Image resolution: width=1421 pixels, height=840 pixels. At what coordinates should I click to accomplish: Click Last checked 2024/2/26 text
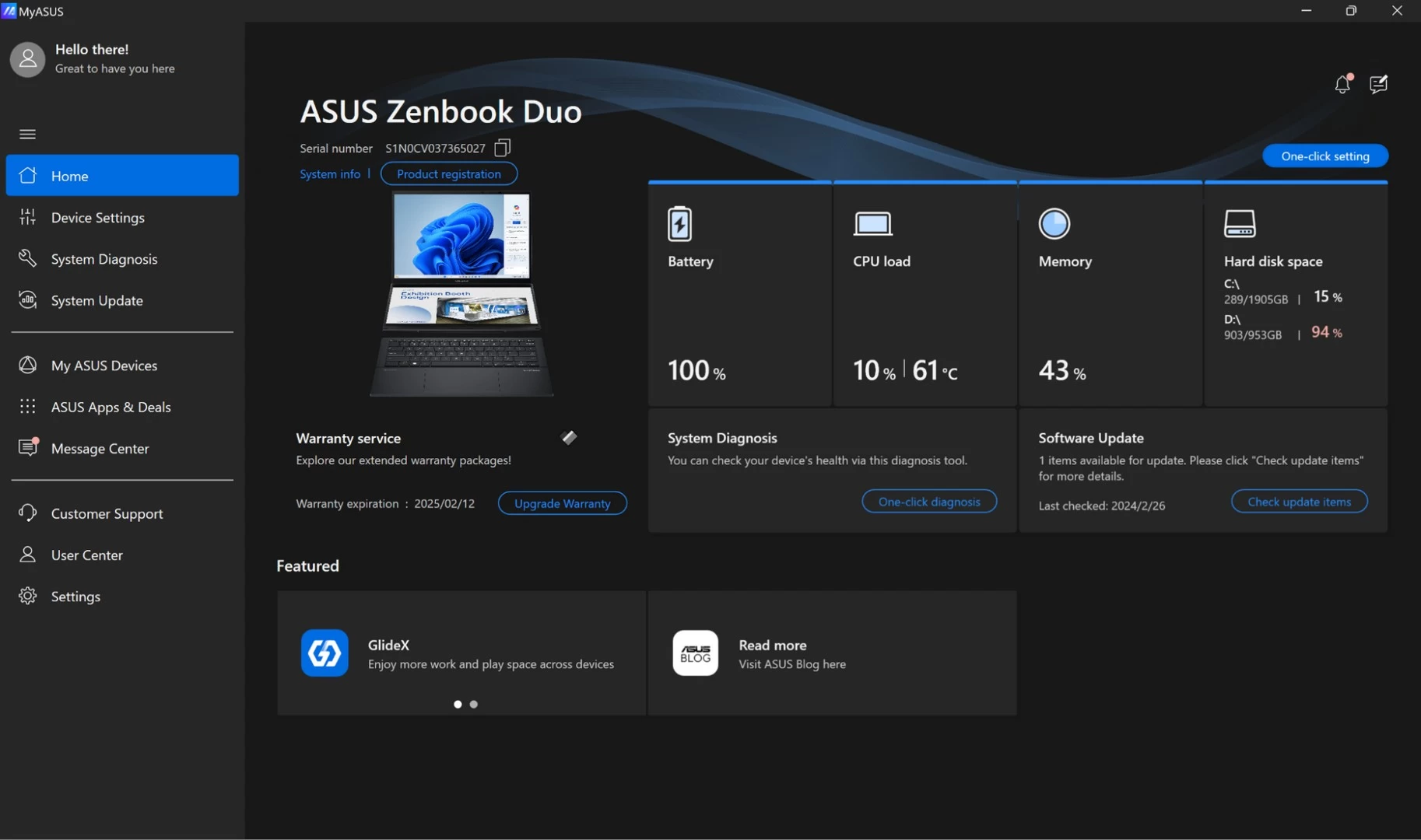pos(1101,506)
